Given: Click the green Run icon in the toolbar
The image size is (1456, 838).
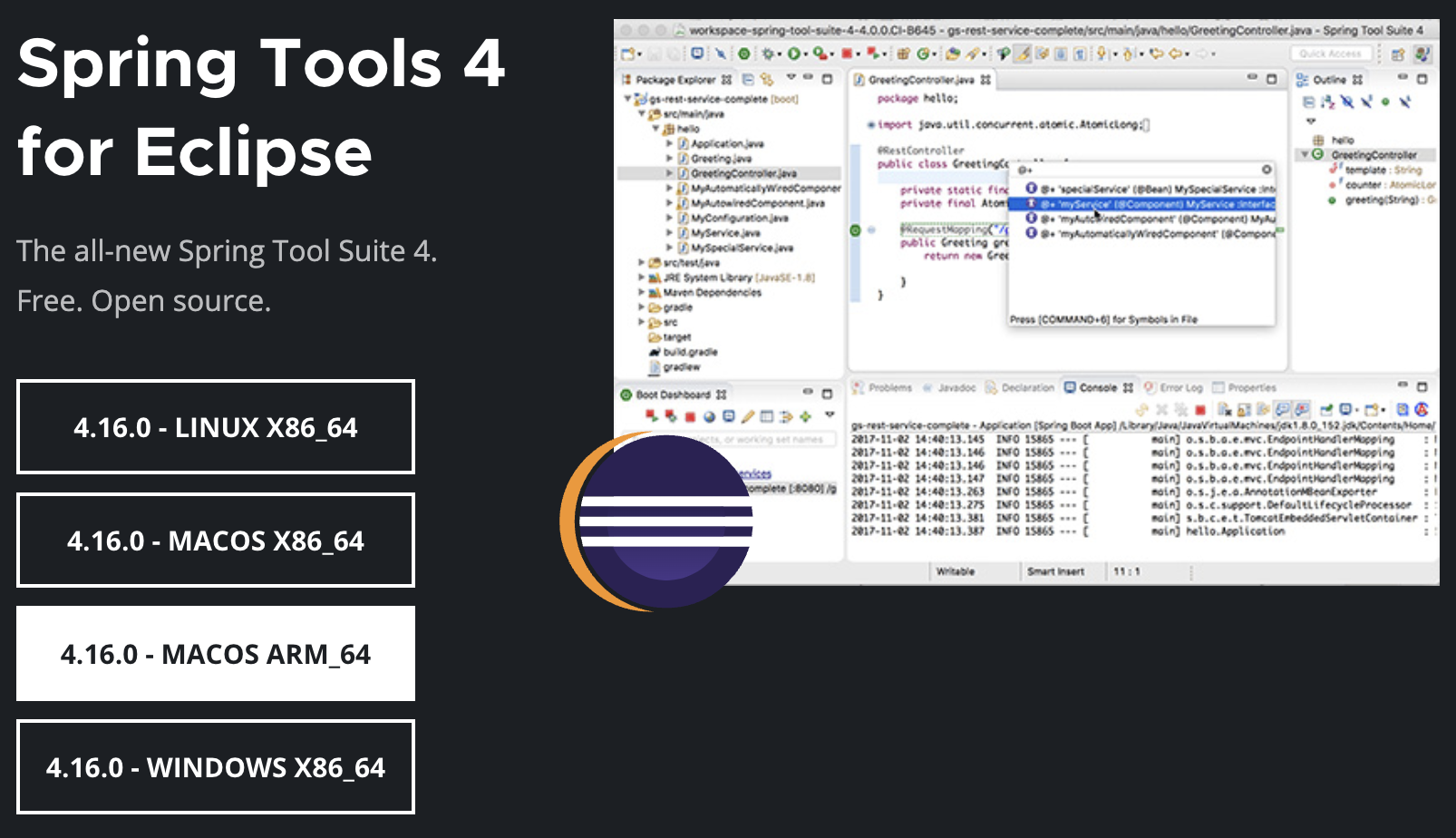Looking at the screenshot, I should [x=793, y=54].
